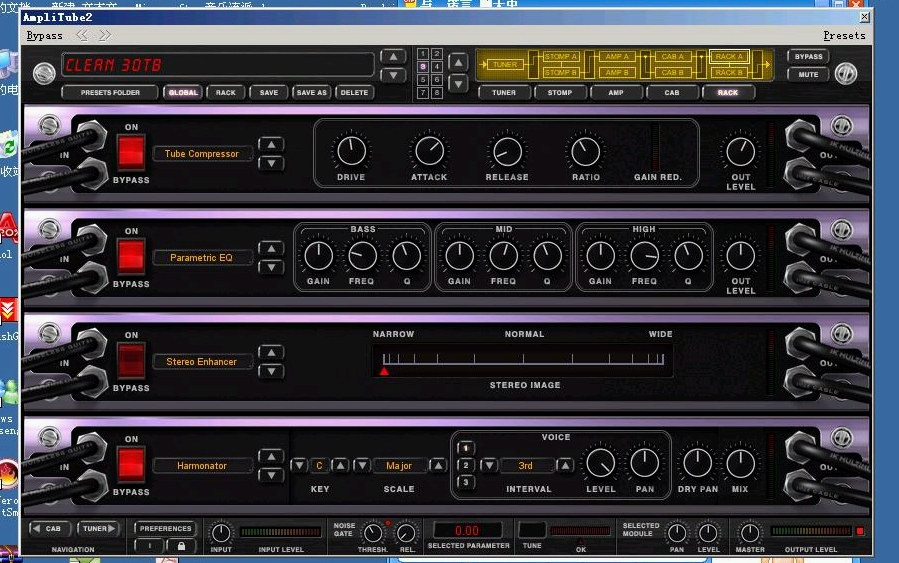Toggle the Tube Compressor red bypass switch
This screenshot has height=563, width=899.
pyautogui.click(x=131, y=153)
